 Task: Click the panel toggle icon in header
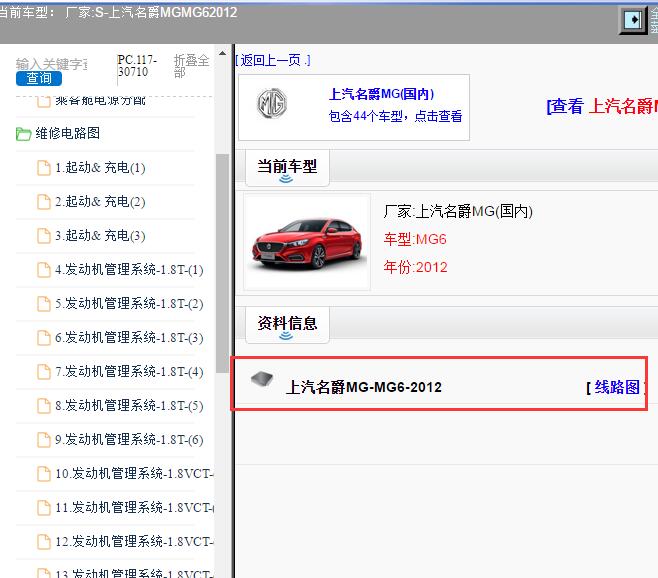tap(632, 20)
